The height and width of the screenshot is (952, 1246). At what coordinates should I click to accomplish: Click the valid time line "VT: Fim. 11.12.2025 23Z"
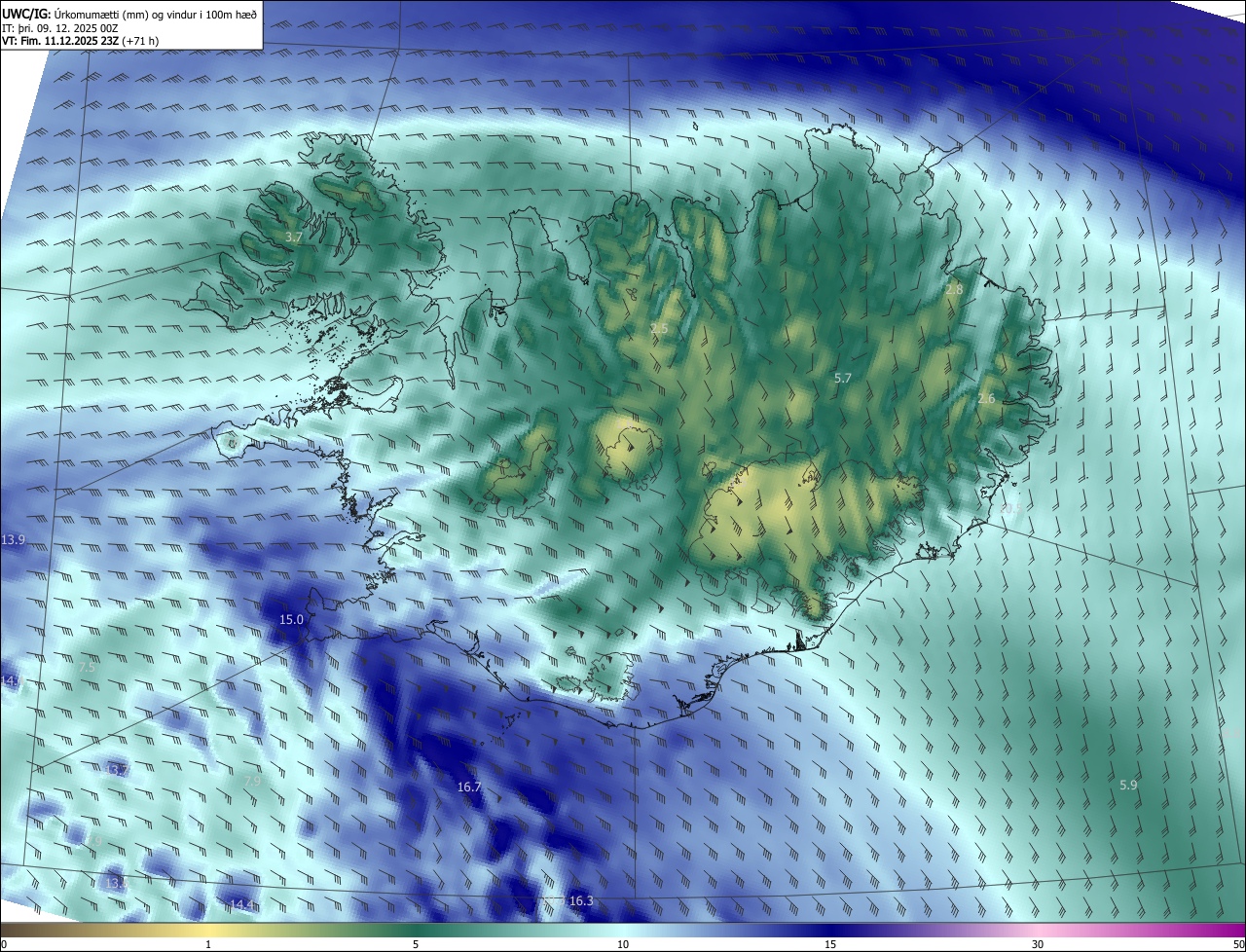[60, 41]
